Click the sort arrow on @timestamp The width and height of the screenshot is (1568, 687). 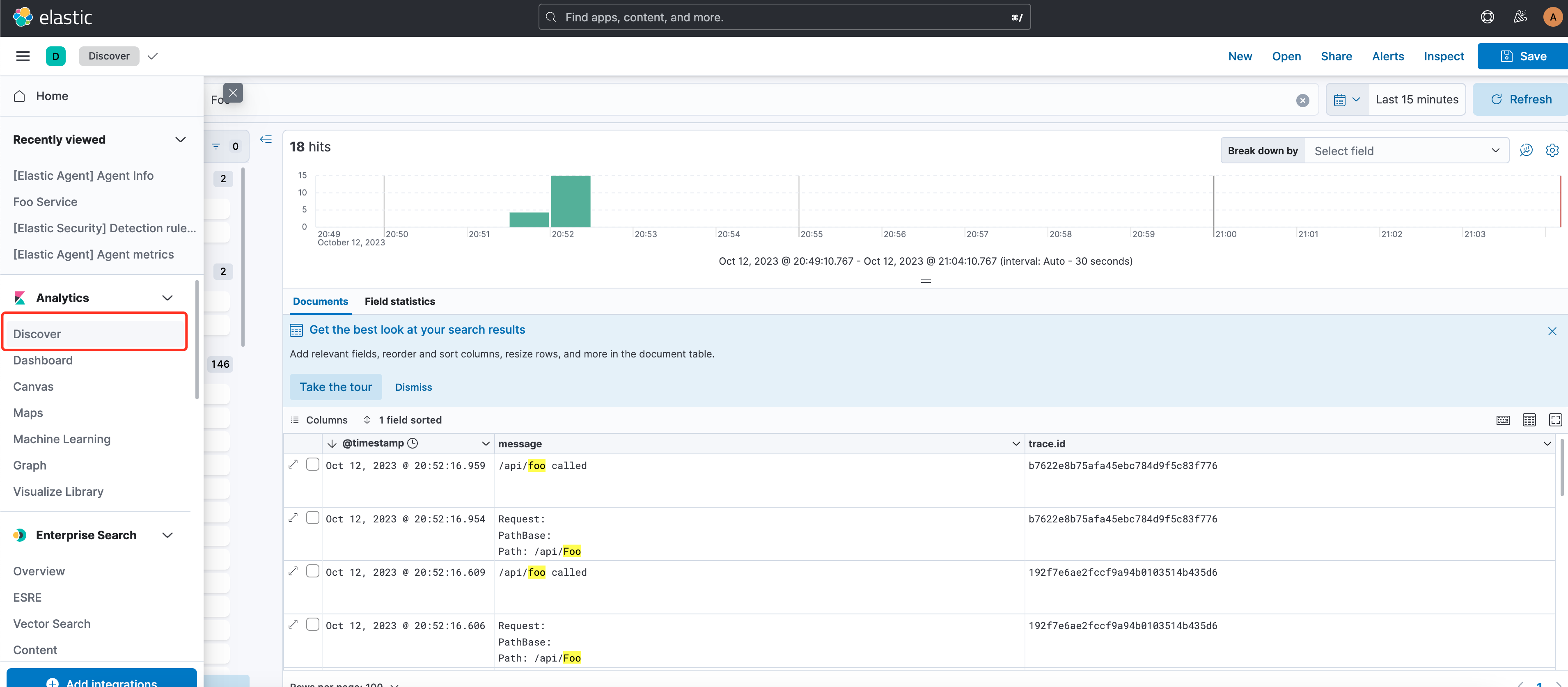click(332, 444)
